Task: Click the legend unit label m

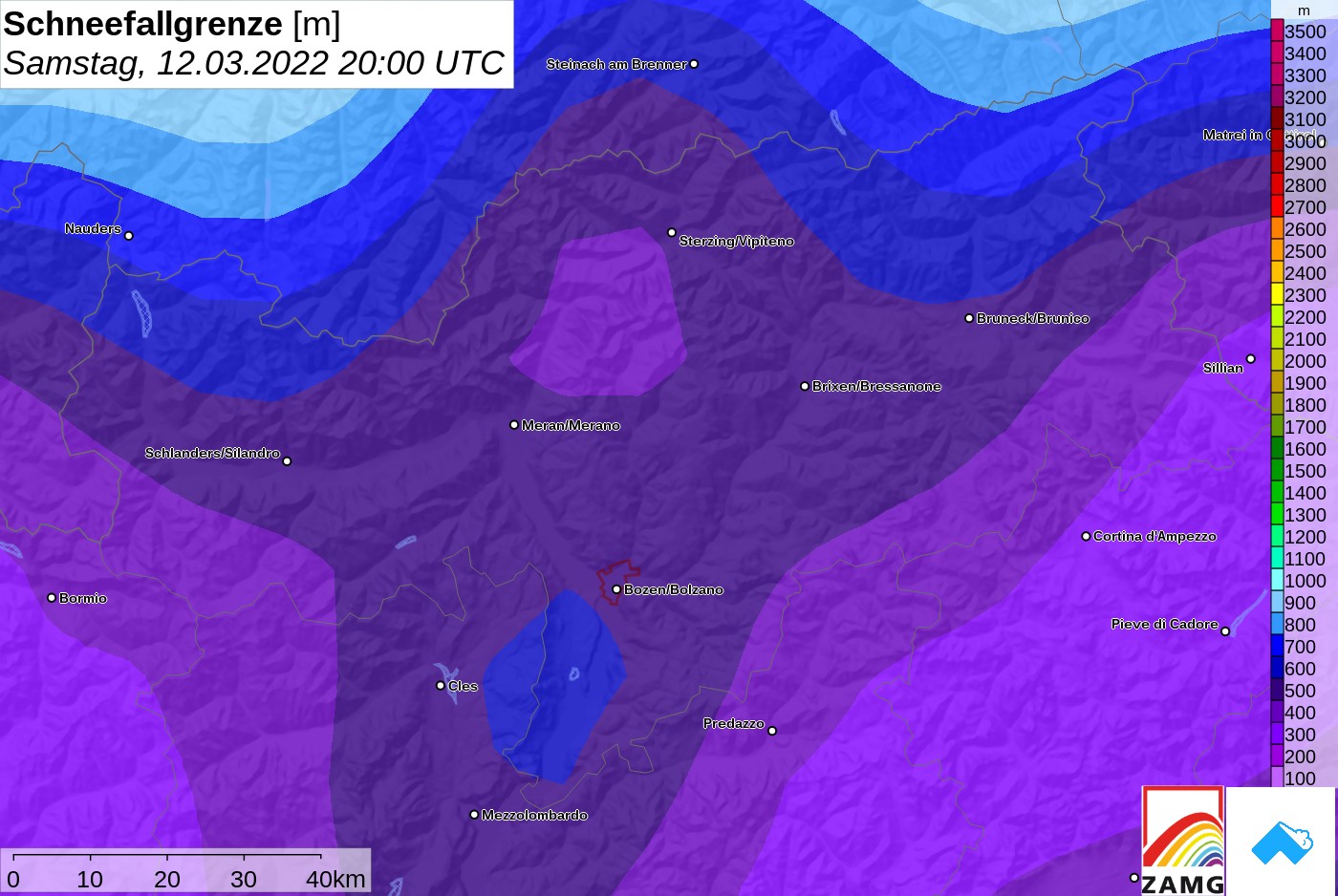Action: [1304, 11]
